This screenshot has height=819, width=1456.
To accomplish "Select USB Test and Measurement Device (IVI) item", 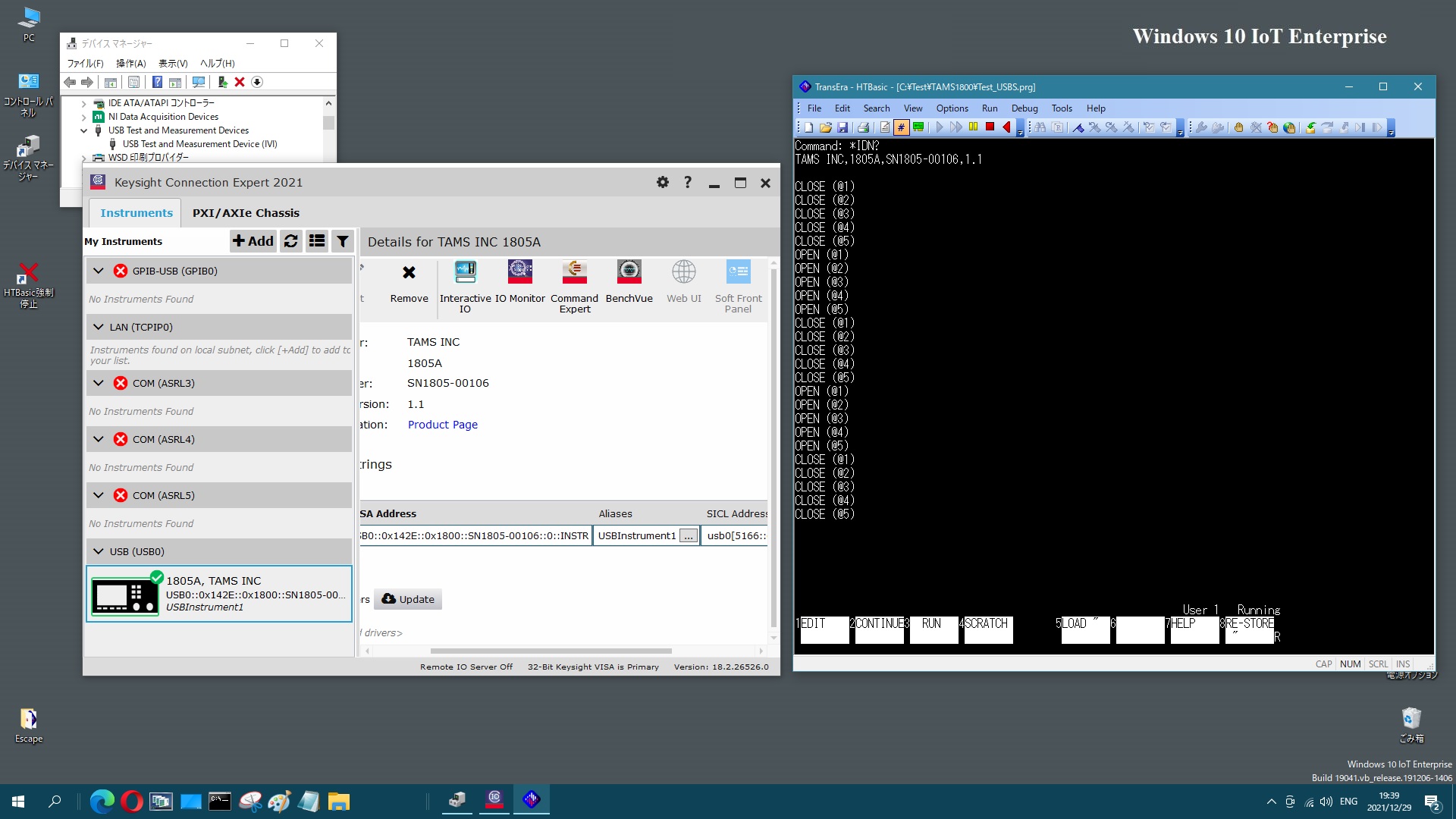I will click(199, 144).
